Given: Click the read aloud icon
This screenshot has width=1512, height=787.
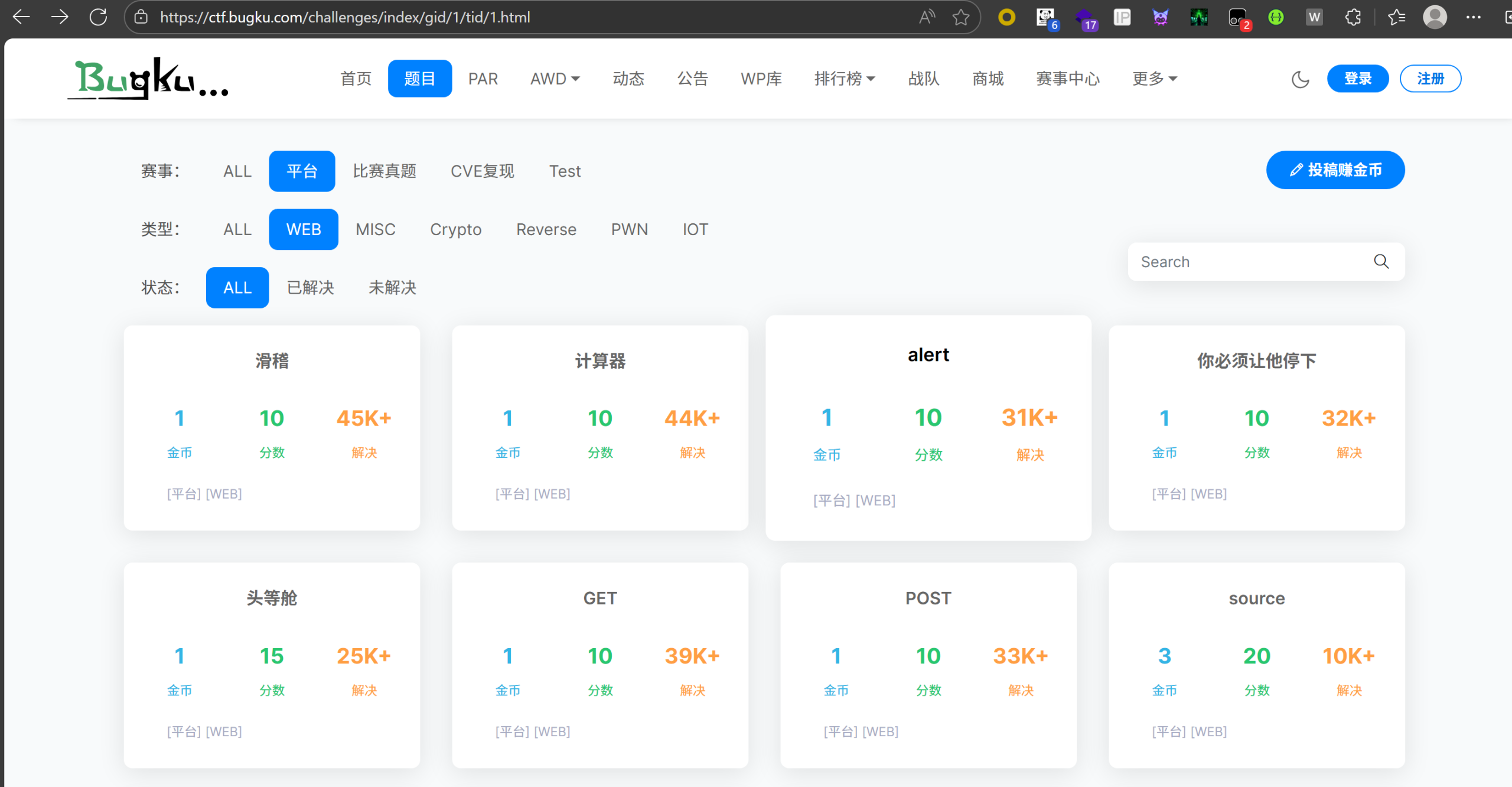Looking at the screenshot, I should click(927, 17).
